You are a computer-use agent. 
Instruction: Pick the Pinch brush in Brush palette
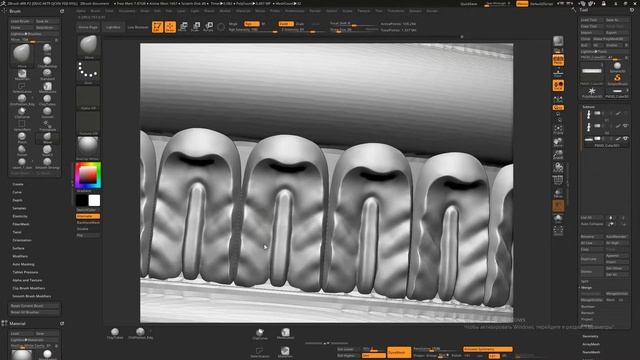pos(22,138)
